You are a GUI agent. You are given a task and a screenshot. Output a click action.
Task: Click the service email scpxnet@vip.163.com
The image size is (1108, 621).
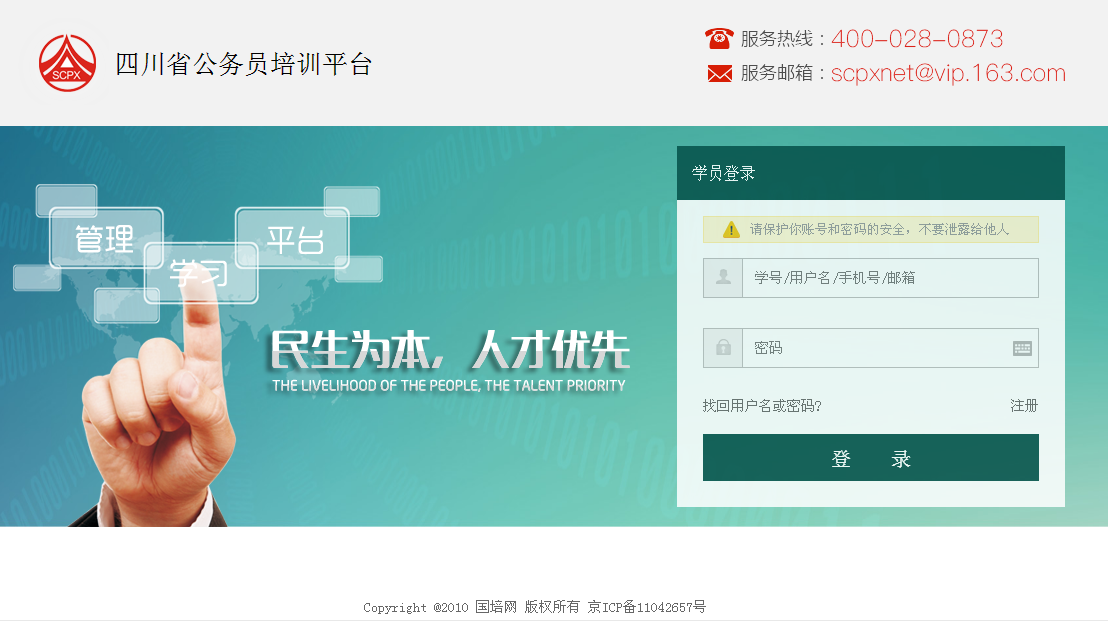(948, 73)
